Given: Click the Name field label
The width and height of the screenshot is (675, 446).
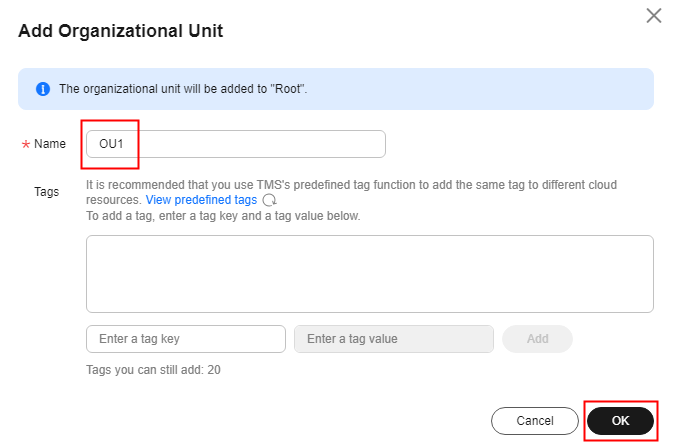Looking at the screenshot, I should tap(50, 144).
